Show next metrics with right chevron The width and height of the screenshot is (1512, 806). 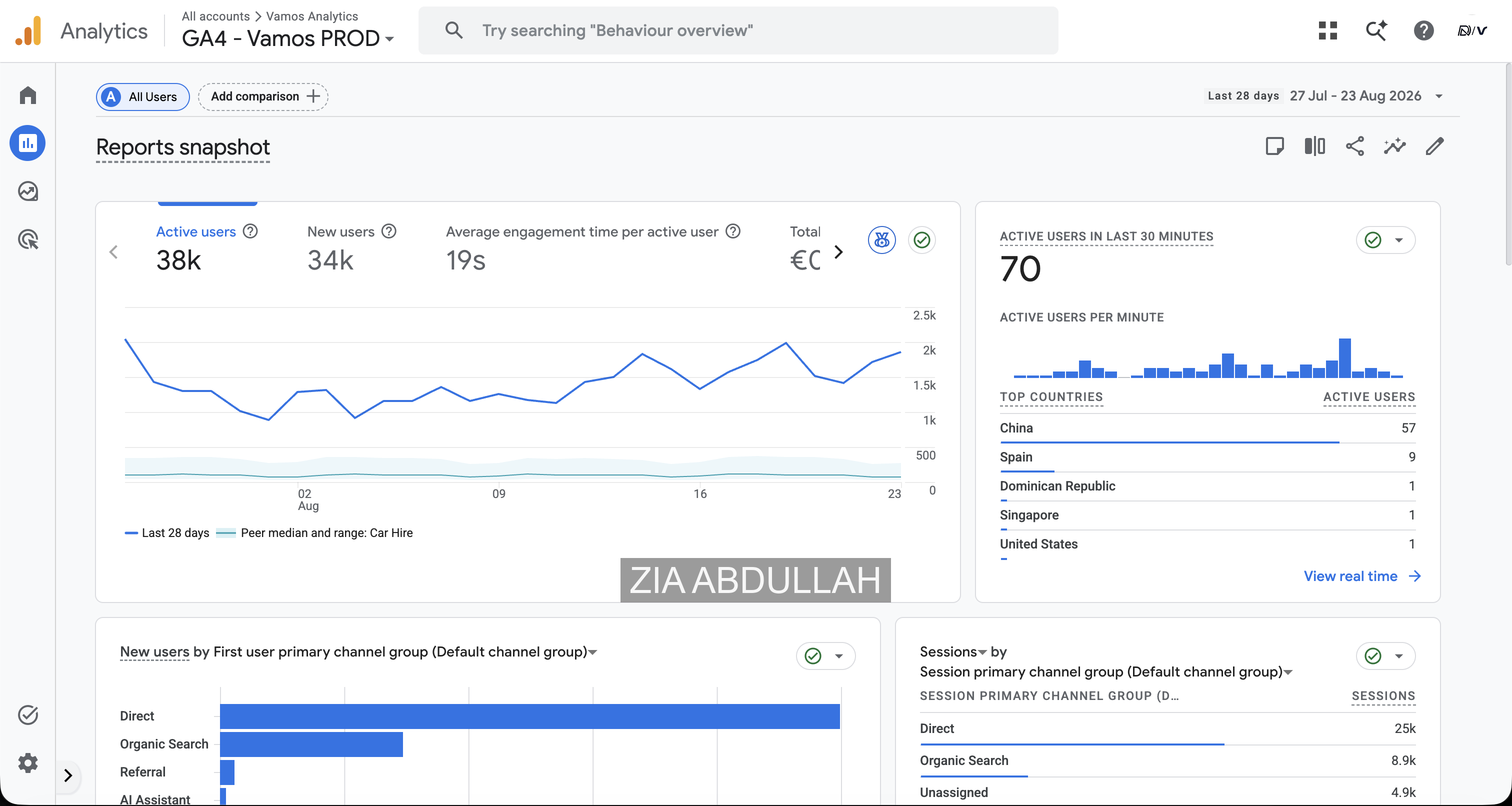point(838,252)
